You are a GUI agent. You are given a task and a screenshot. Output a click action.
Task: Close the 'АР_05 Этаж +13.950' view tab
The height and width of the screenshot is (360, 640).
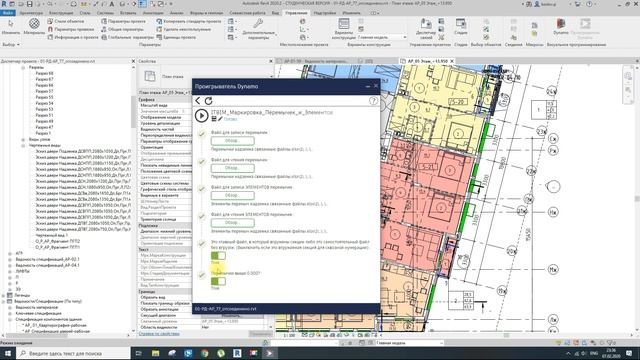pyautogui.click(x=452, y=61)
